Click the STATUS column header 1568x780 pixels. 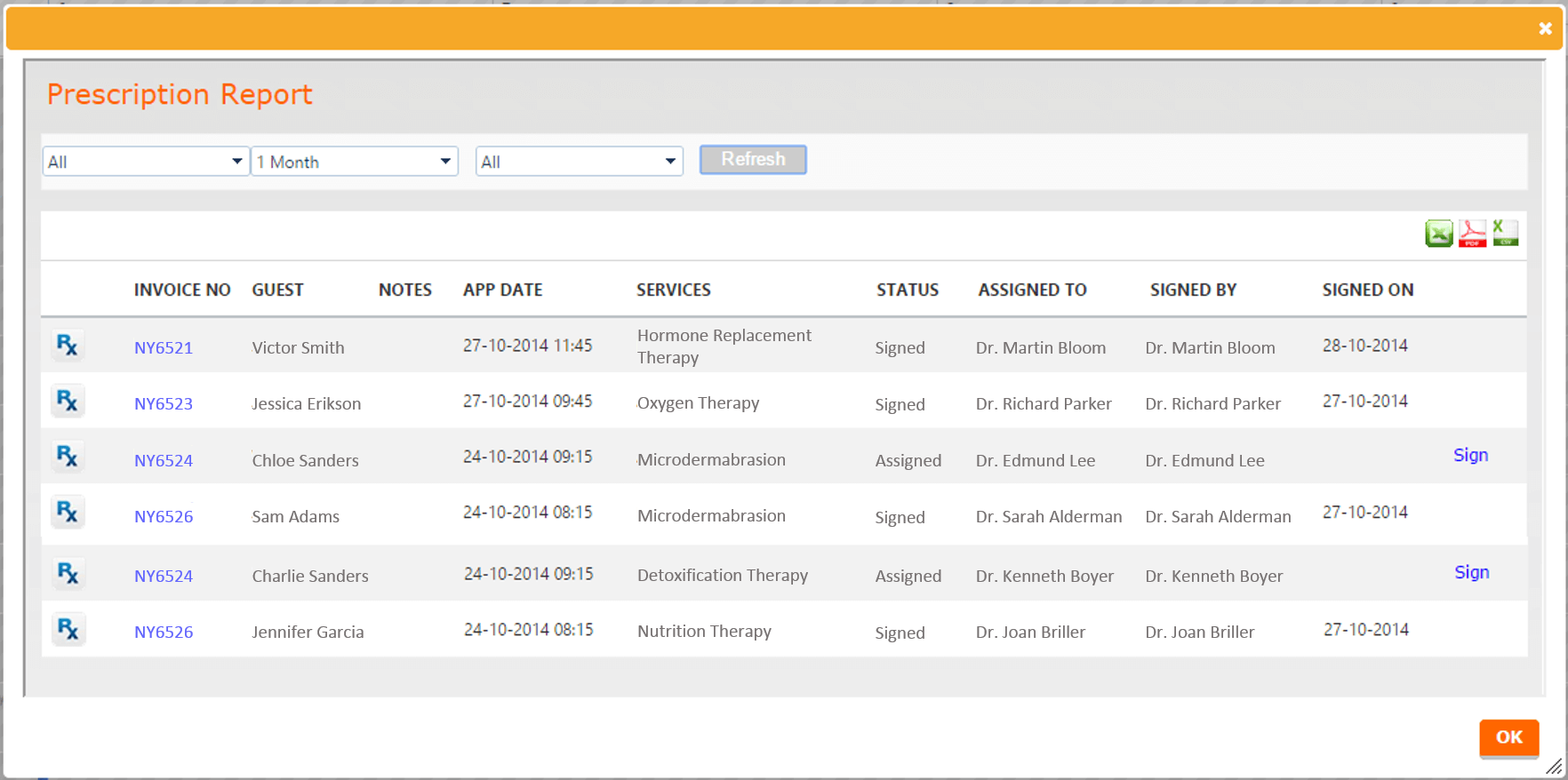pos(908,290)
